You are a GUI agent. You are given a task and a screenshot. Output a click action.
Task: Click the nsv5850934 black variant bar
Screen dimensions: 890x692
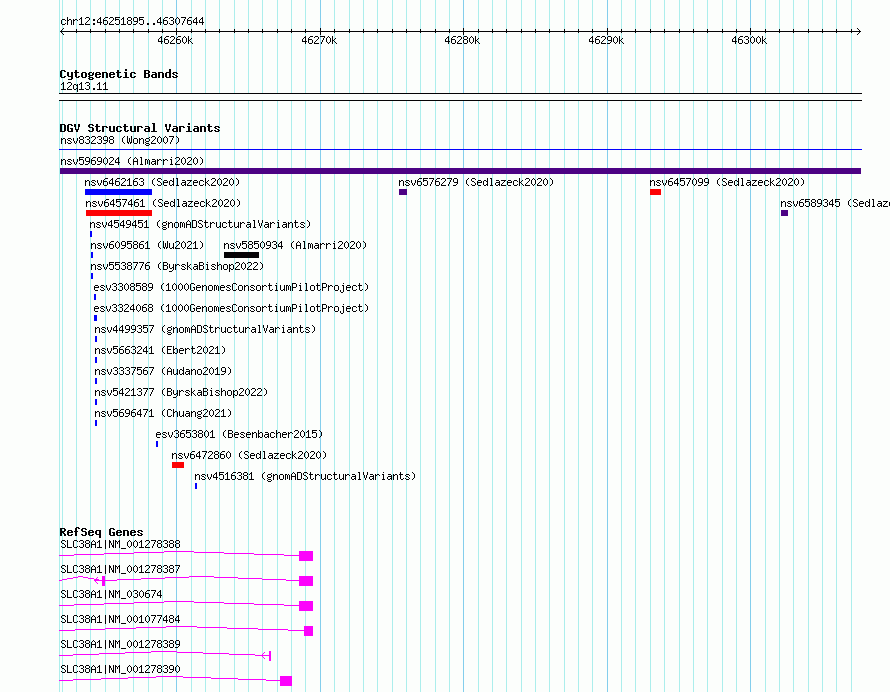point(241,255)
